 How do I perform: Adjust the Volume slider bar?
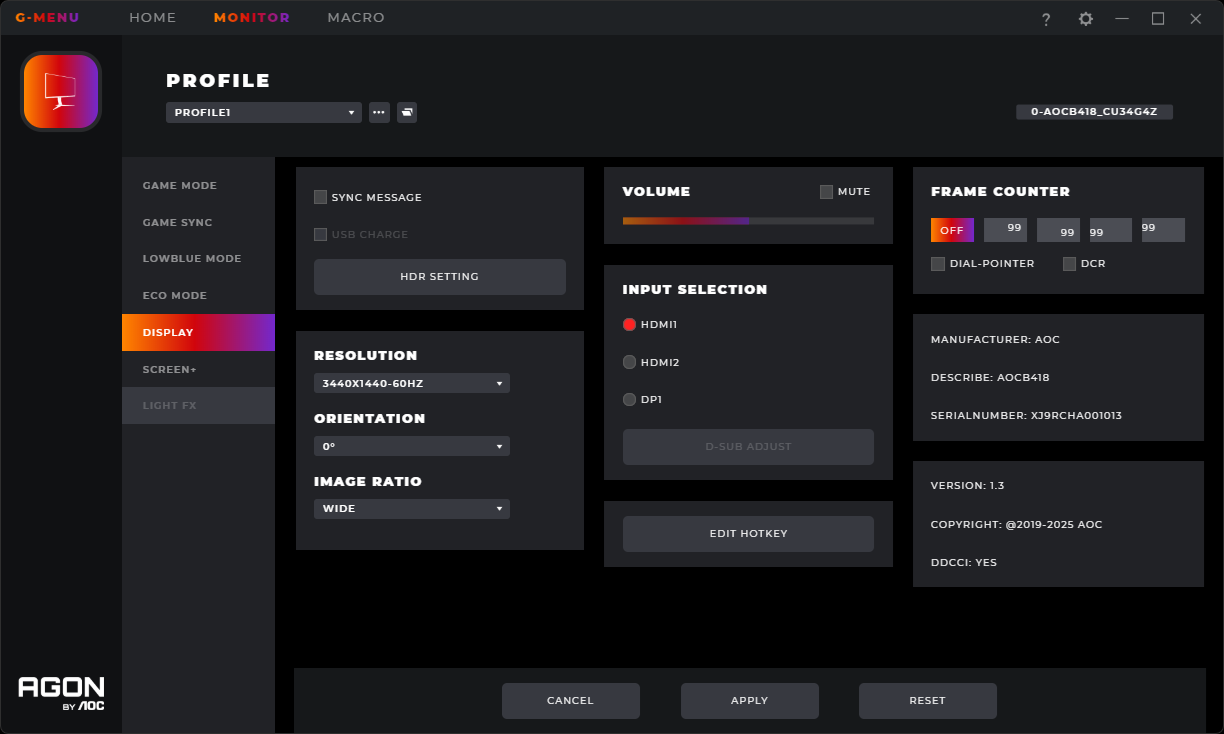pyautogui.click(x=748, y=221)
